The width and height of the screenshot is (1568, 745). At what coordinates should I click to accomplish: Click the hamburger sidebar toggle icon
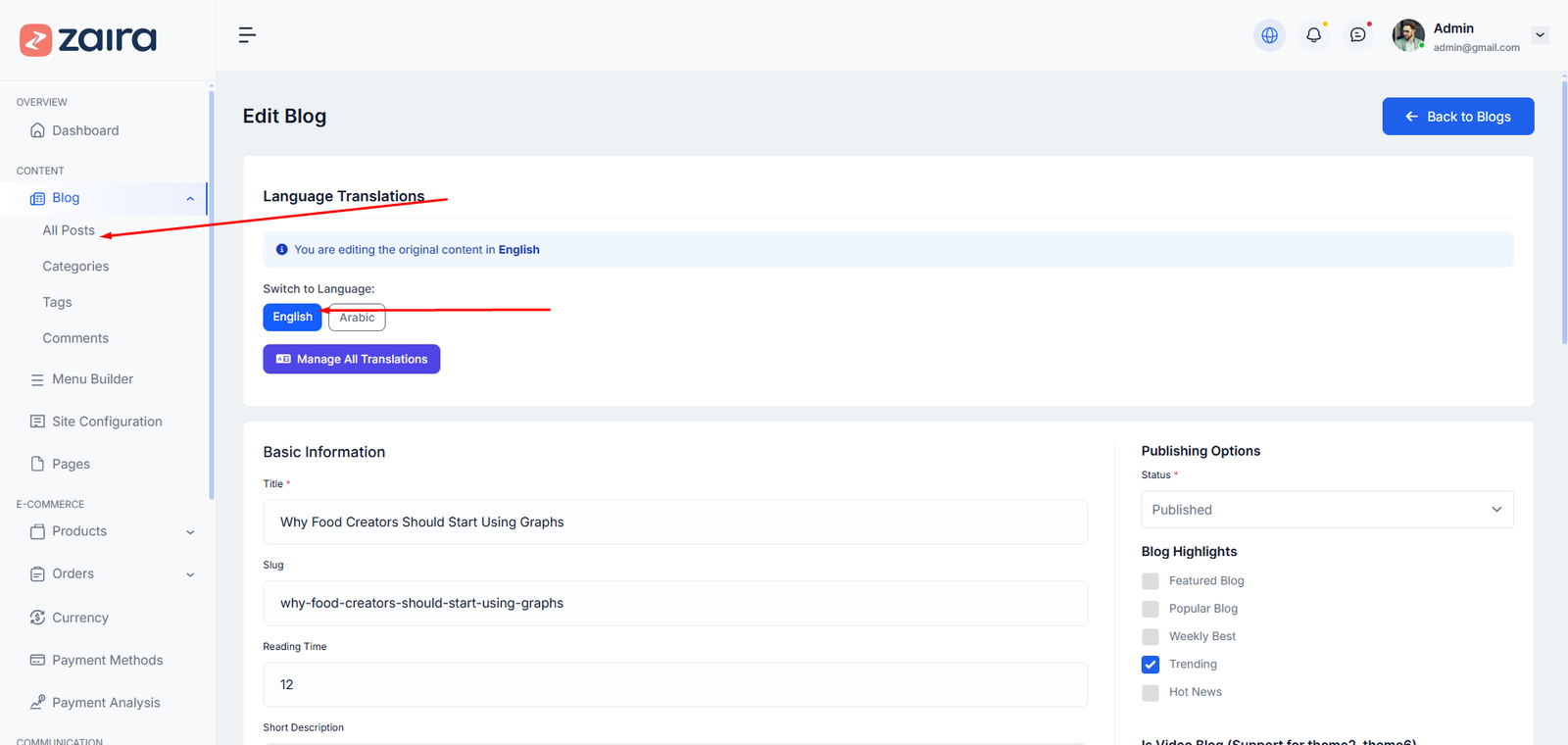pyautogui.click(x=247, y=35)
